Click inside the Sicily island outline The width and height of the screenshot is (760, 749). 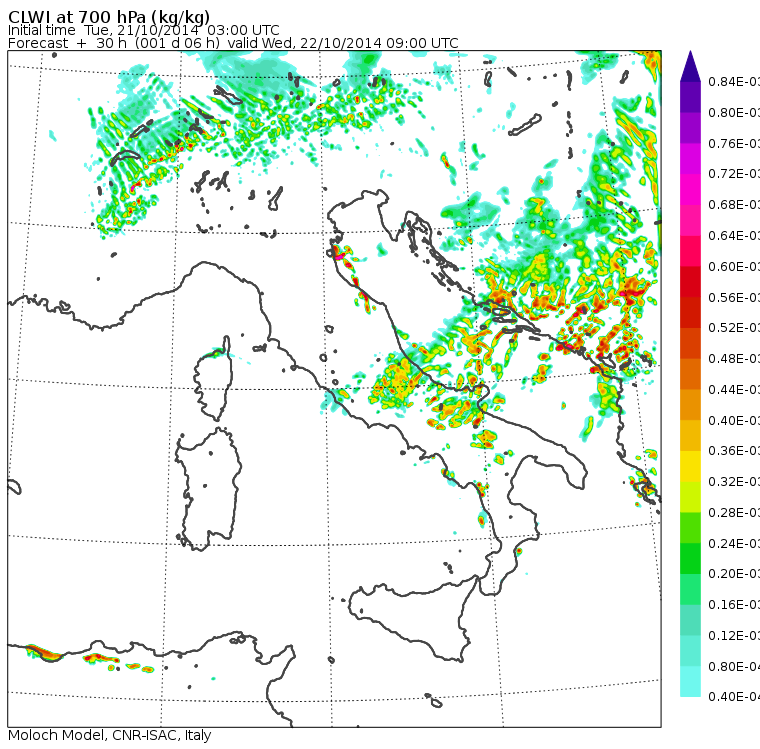pos(412,616)
